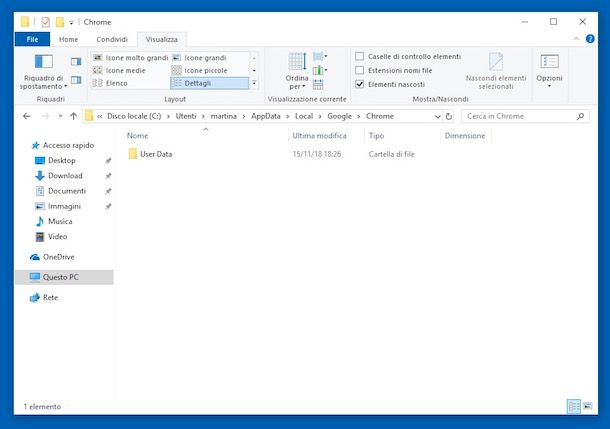610x429 pixels.
Task: Sort by Dimensione column header
Action: point(465,136)
